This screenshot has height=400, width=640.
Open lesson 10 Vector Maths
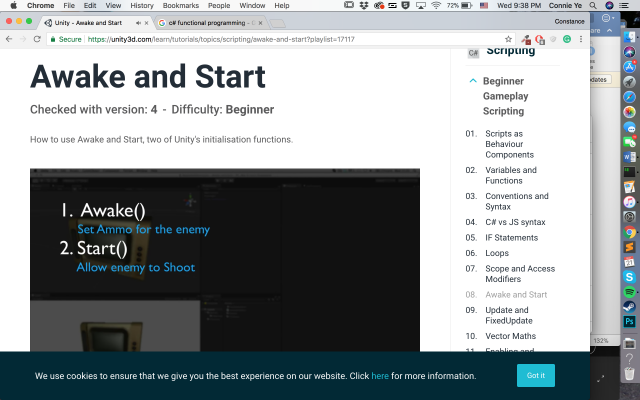(x=510, y=336)
